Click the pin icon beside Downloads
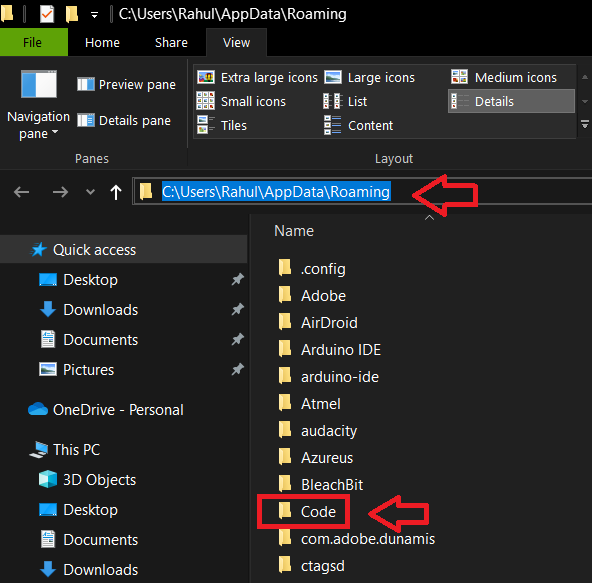This screenshot has height=583, width=592. click(237, 309)
